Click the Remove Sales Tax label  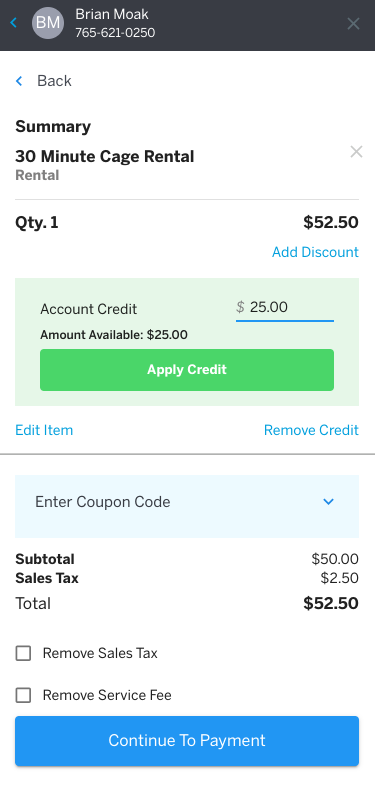point(100,653)
